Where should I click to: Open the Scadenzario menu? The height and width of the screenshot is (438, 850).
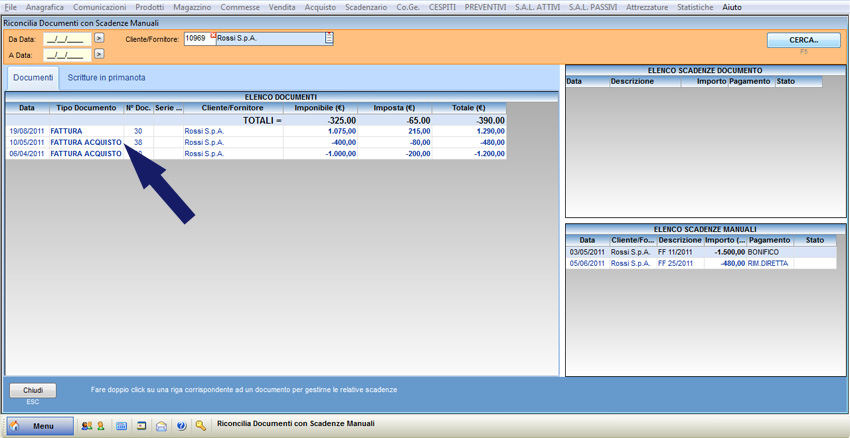coord(366,7)
